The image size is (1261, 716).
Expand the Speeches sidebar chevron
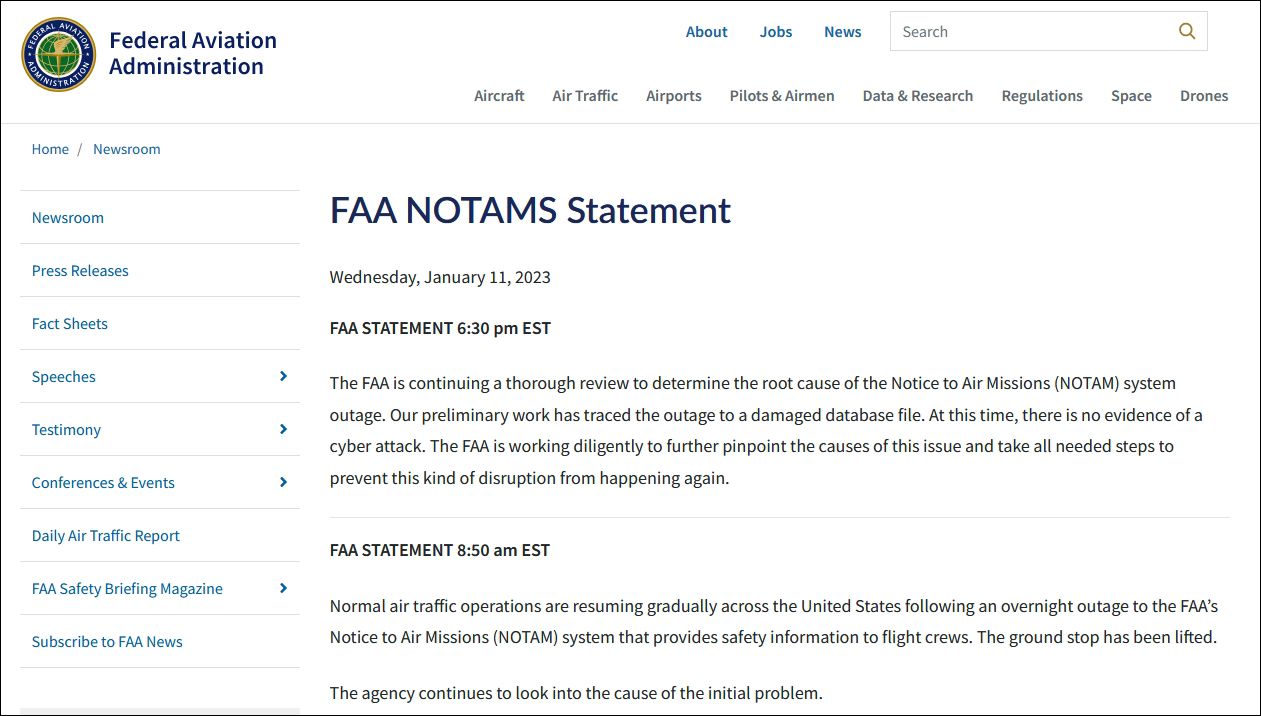(x=283, y=376)
